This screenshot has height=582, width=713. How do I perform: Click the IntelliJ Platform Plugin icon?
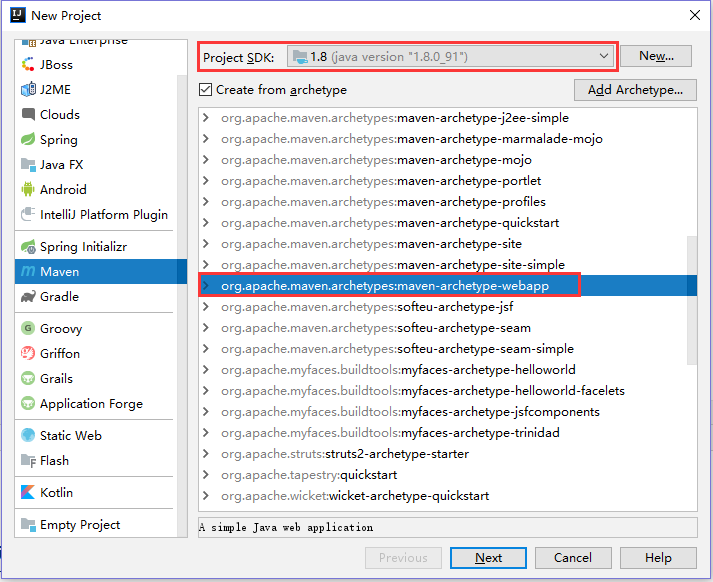click(28, 214)
